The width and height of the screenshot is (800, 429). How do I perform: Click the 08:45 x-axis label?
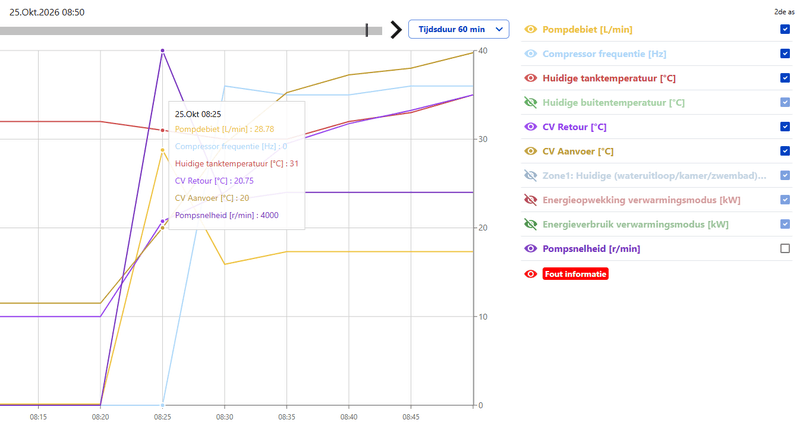[411, 417]
